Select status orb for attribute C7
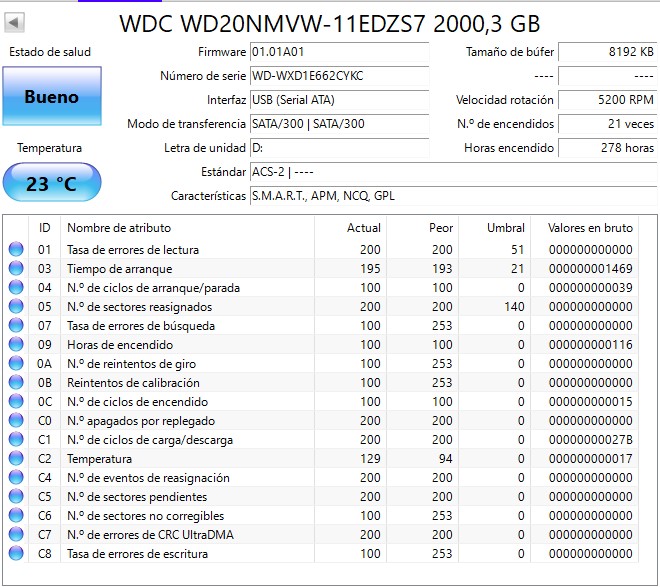 (x=16, y=534)
